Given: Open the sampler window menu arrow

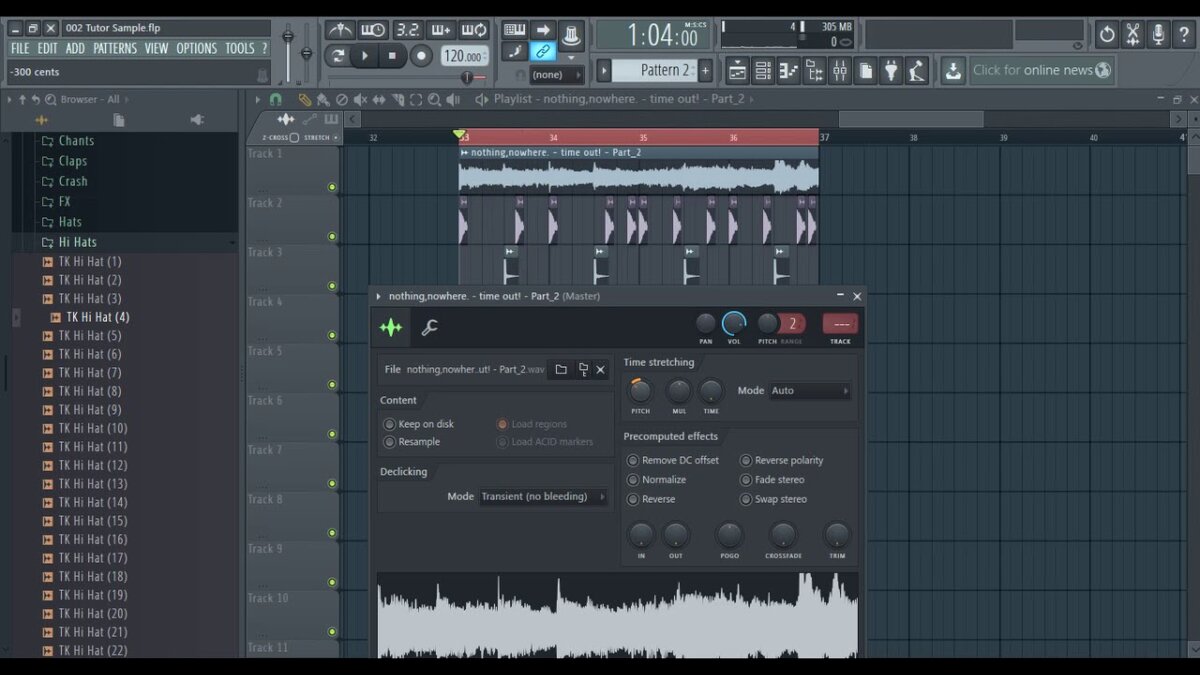Looking at the screenshot, I should point(378,296).
